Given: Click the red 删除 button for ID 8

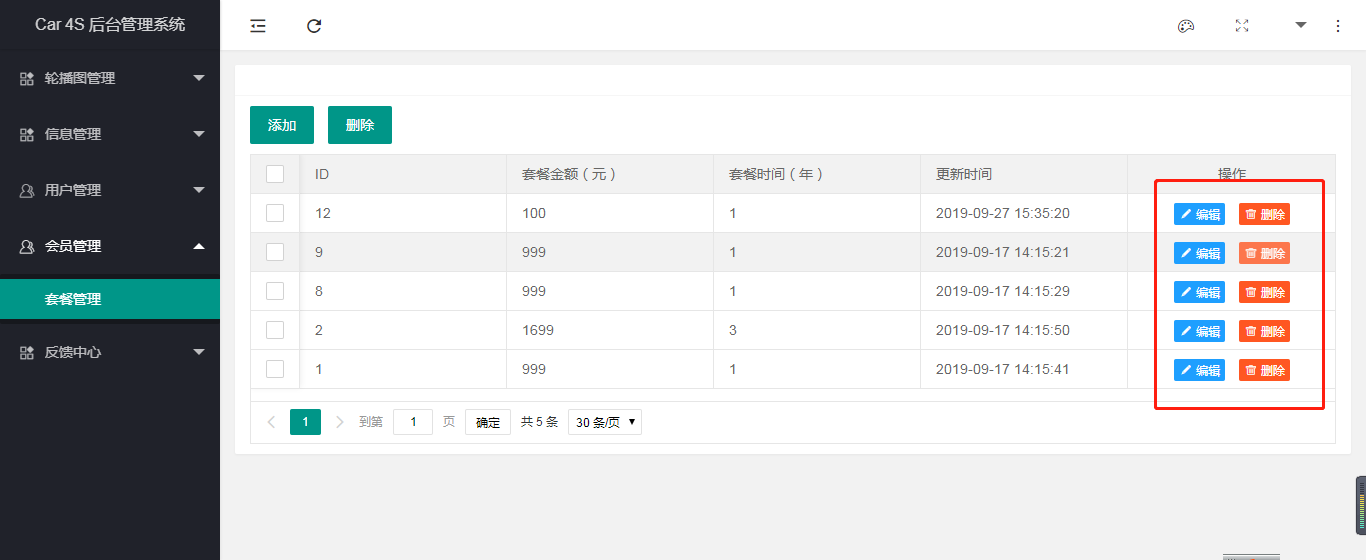Looking at the screenshot, I should [x=1264, y=292].
